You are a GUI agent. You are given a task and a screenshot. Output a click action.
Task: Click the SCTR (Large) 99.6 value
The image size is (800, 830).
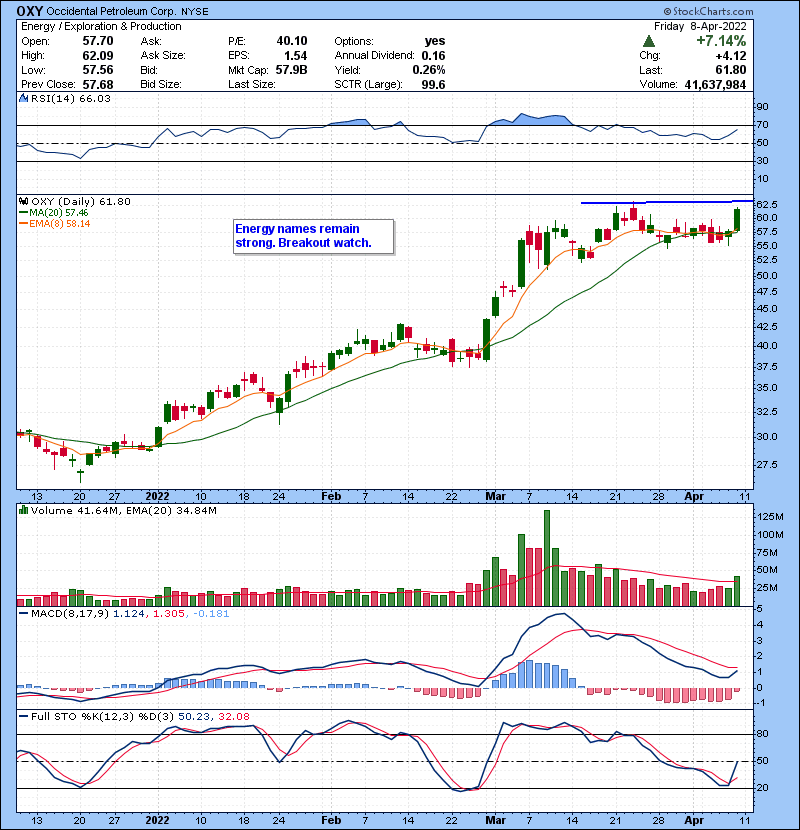point(434,85)
